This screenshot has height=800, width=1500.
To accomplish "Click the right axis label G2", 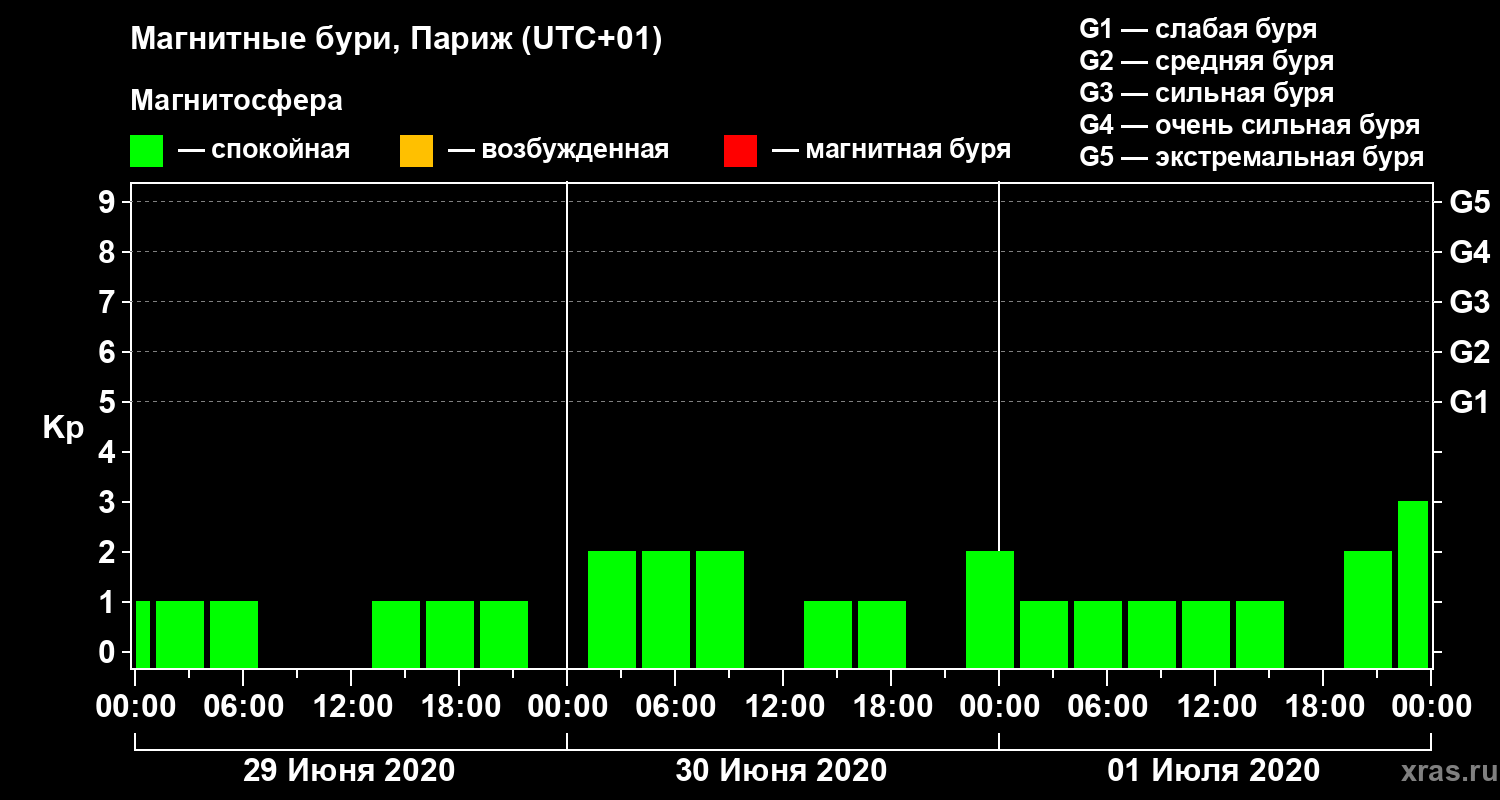I will point(1469,352).
